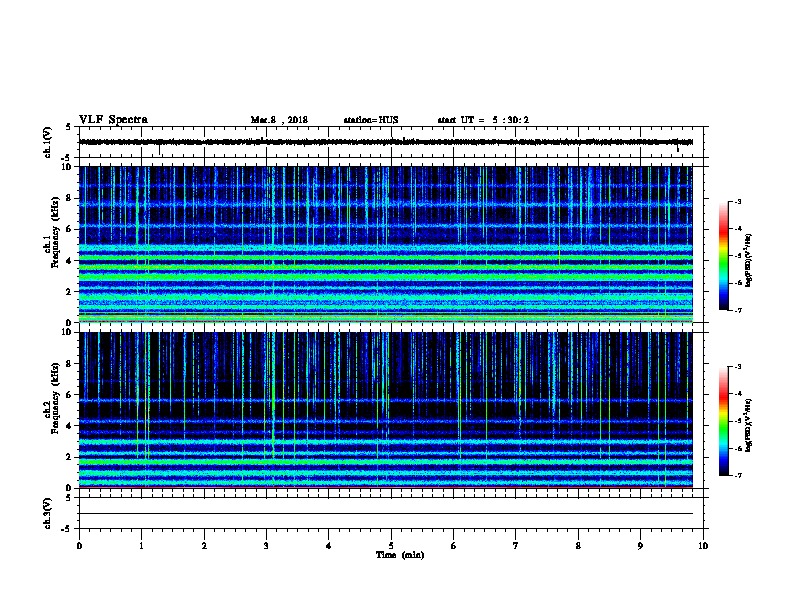The height and width of the screenshot is (612, 792).
Task: Click the station=HUS label
Action: pos(371,120)
